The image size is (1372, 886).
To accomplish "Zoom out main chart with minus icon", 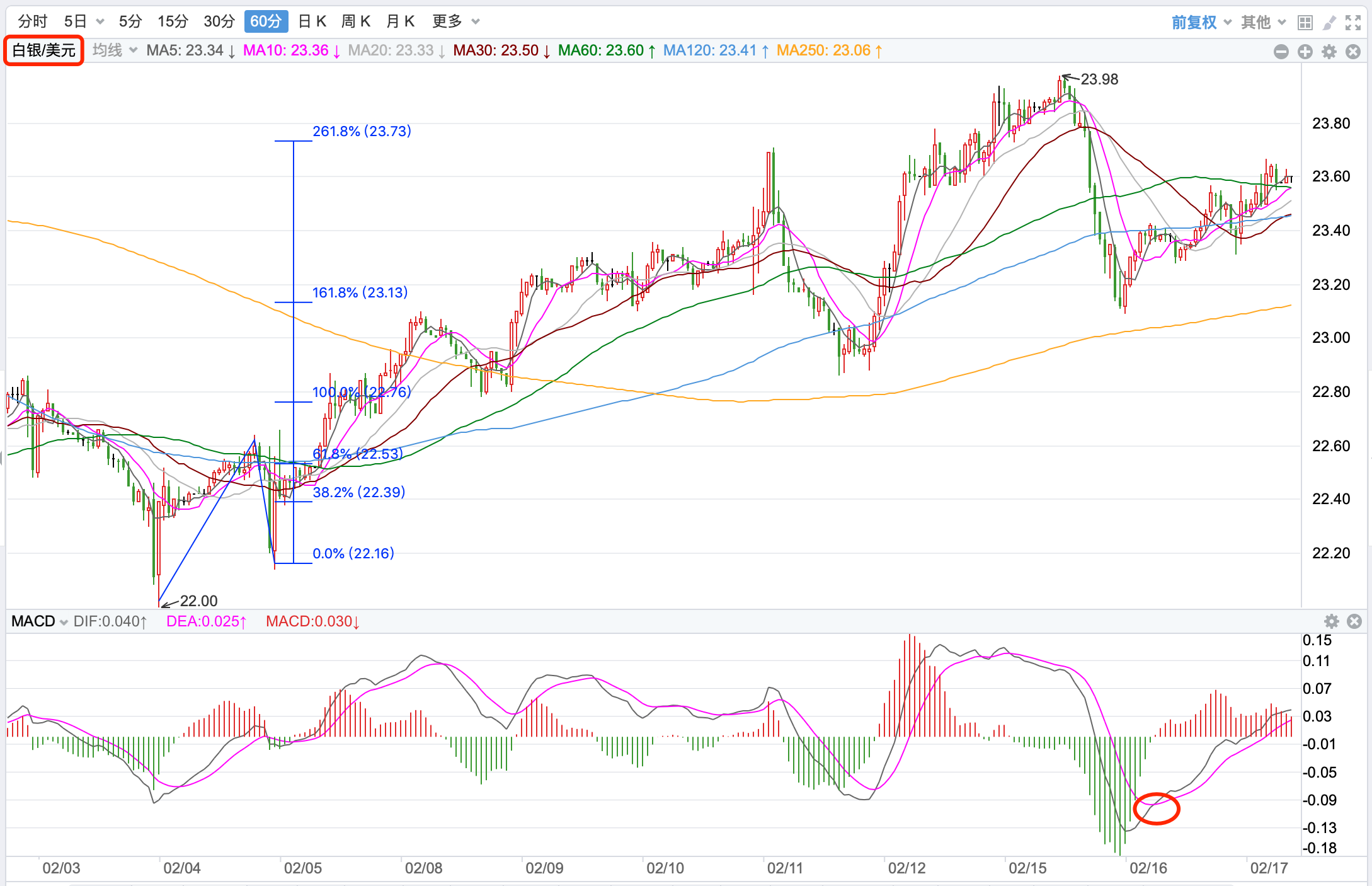I will (1281, 52).
